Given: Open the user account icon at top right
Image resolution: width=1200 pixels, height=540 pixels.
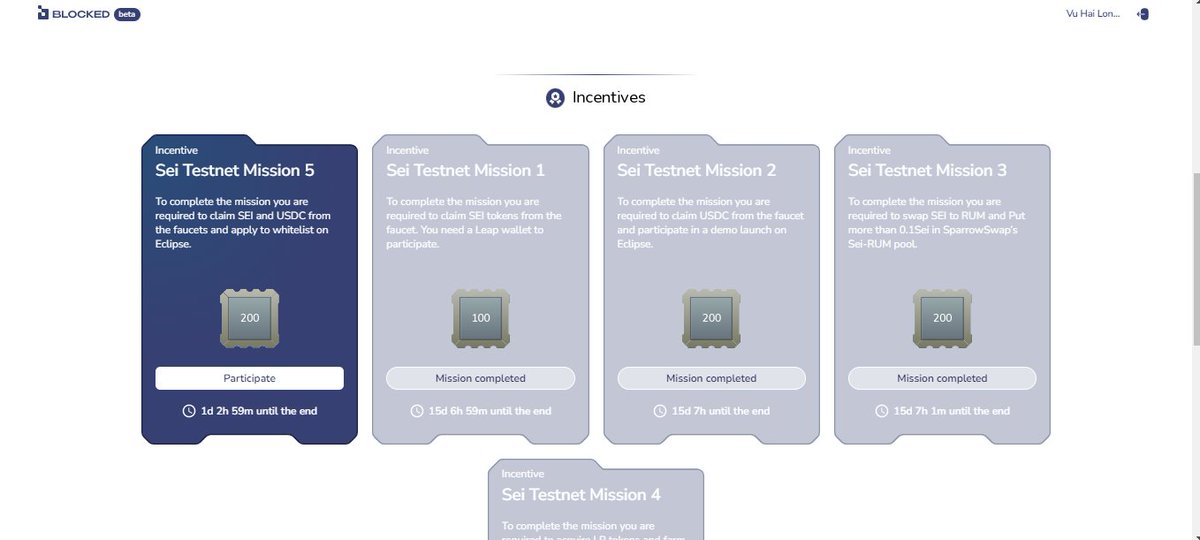Looking at the screenshot, I should click(1142, 14).
